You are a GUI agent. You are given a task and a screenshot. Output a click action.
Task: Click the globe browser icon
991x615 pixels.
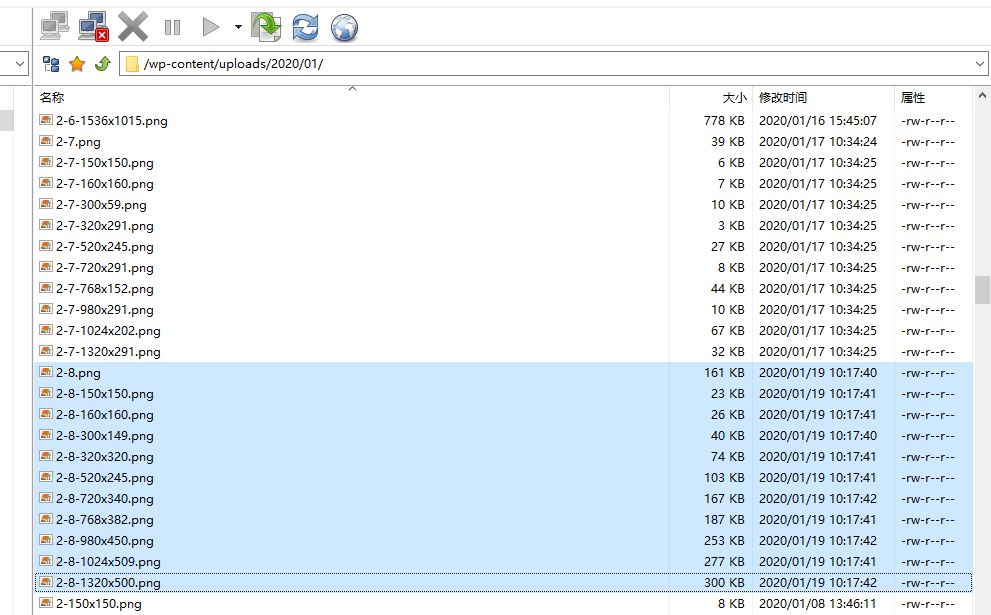(344, 27)
